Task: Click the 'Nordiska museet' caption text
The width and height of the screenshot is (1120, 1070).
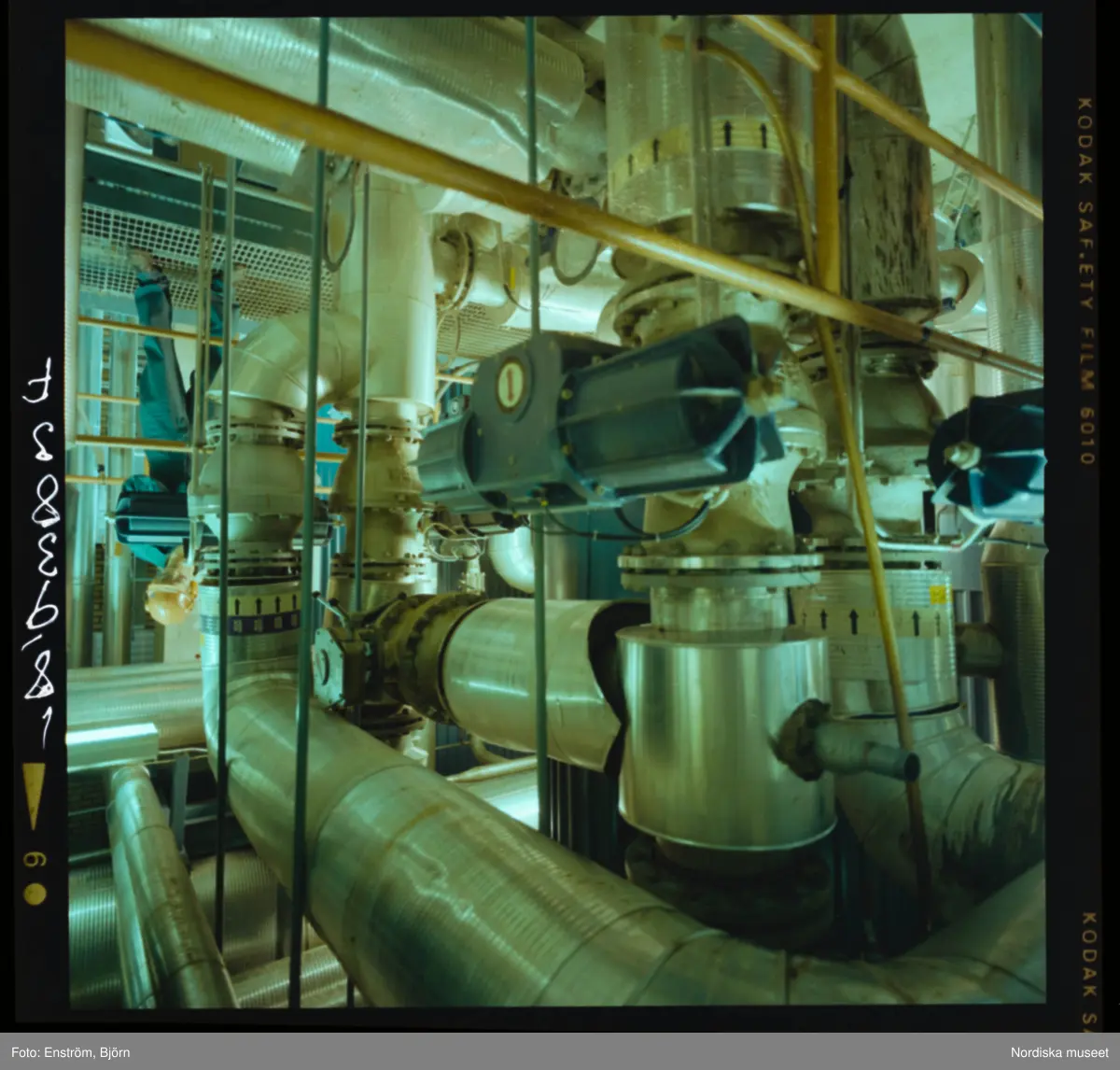Action: pos(1055,1052)
